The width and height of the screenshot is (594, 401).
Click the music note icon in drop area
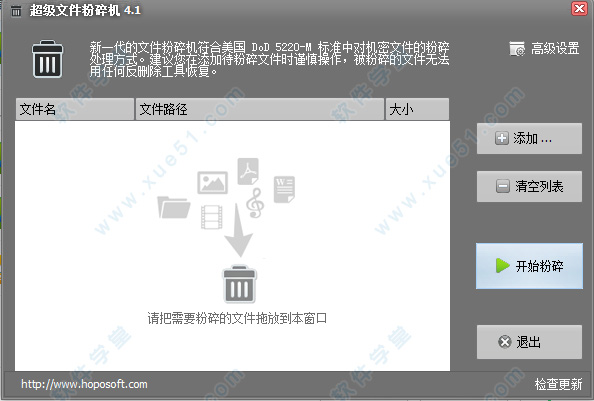[x=255, y=203]
